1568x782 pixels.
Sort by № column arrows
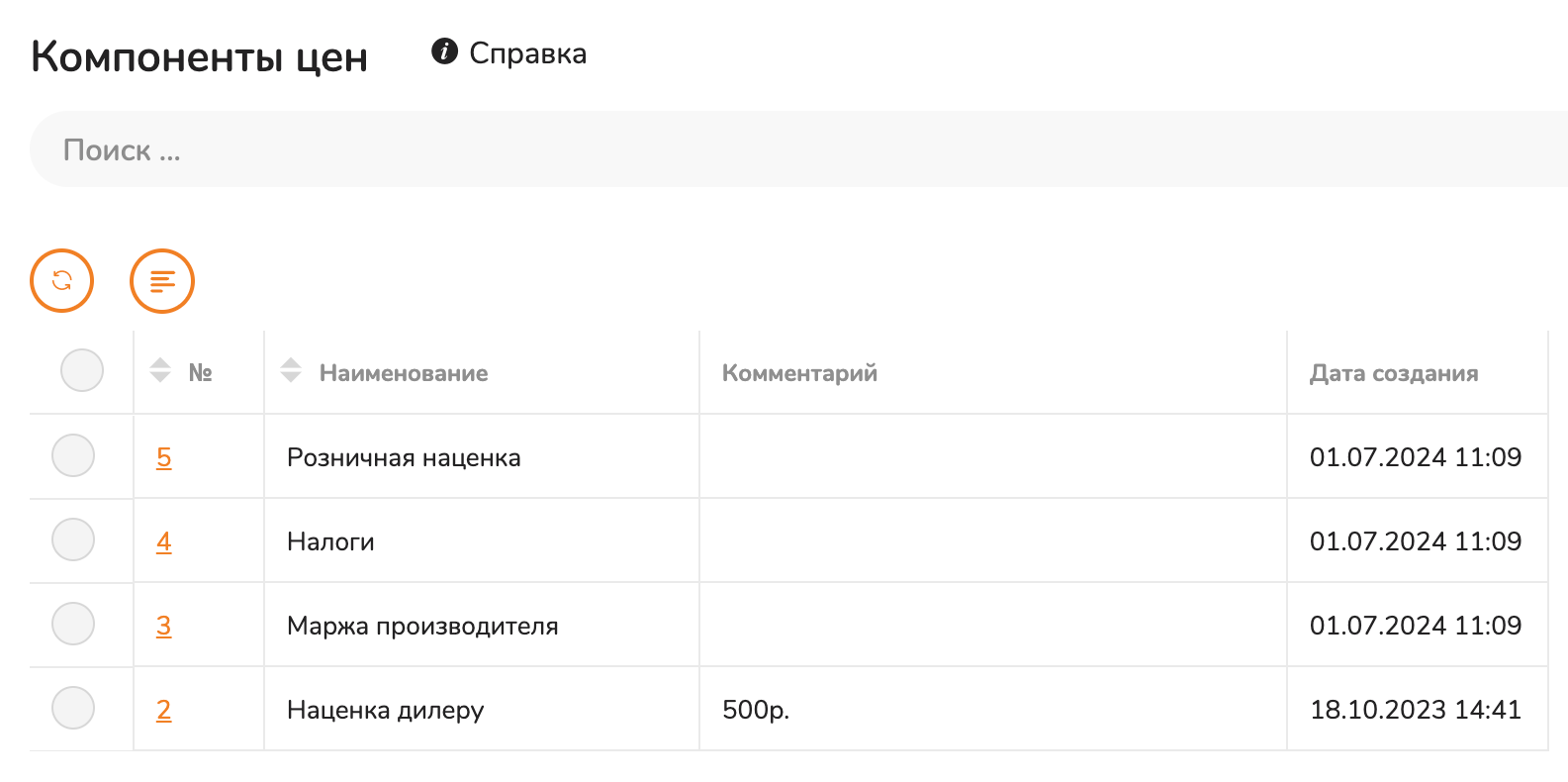160,371
